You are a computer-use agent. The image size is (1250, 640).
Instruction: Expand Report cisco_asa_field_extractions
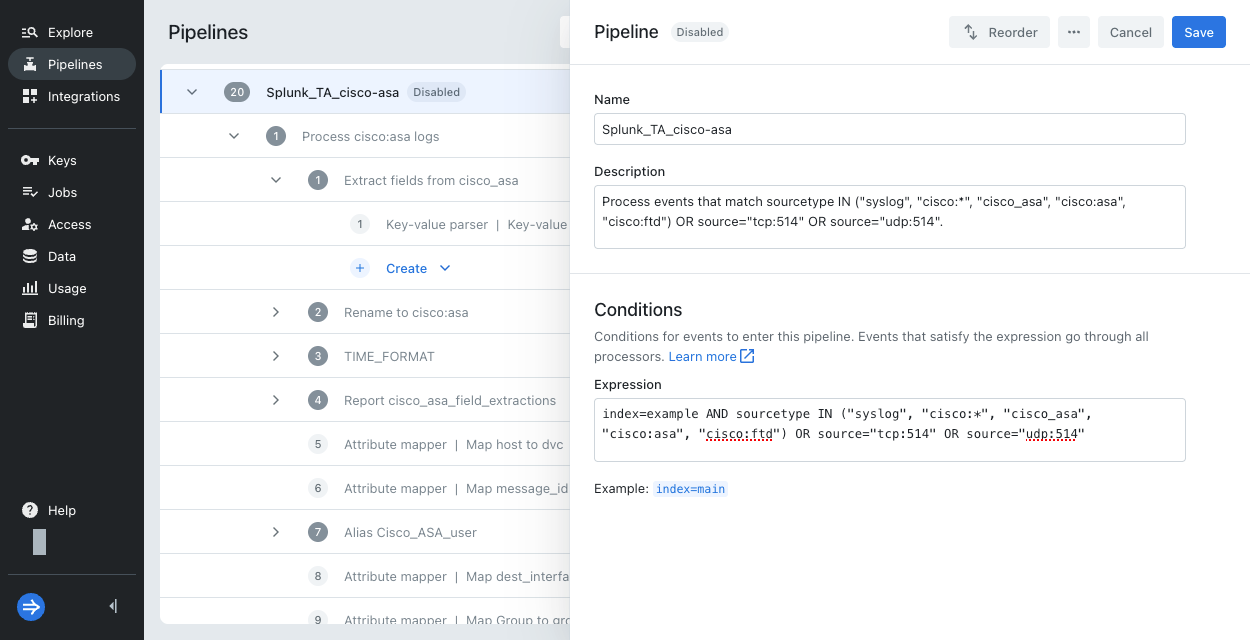coord(276,400)
